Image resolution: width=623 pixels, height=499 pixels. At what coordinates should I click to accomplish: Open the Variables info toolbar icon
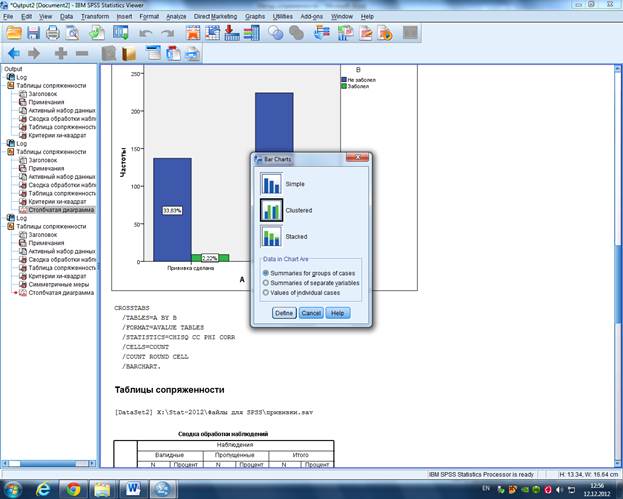coord(252,33)
